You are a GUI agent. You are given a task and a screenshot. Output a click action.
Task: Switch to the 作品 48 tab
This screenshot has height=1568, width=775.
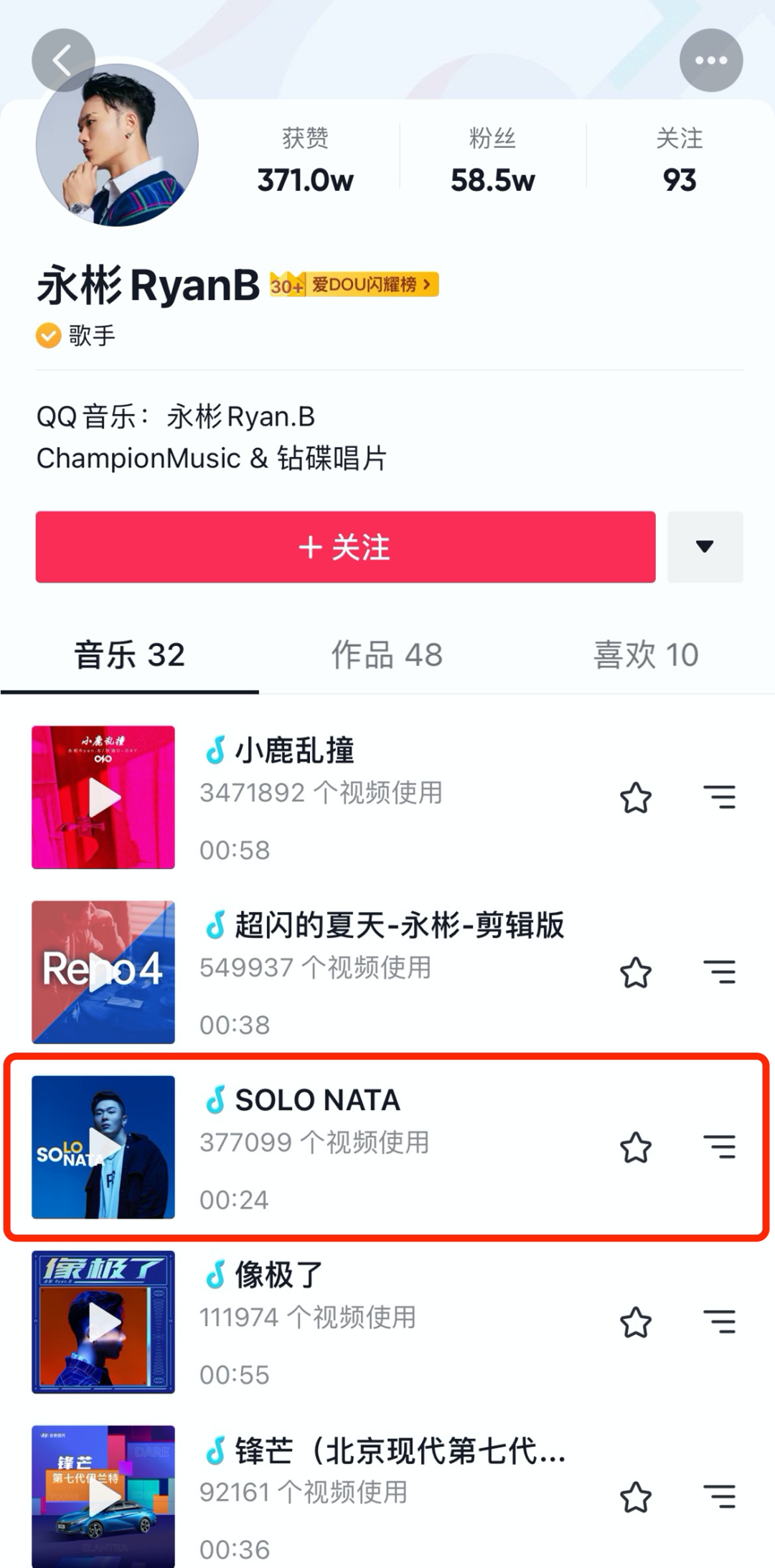tap(387, 654)
